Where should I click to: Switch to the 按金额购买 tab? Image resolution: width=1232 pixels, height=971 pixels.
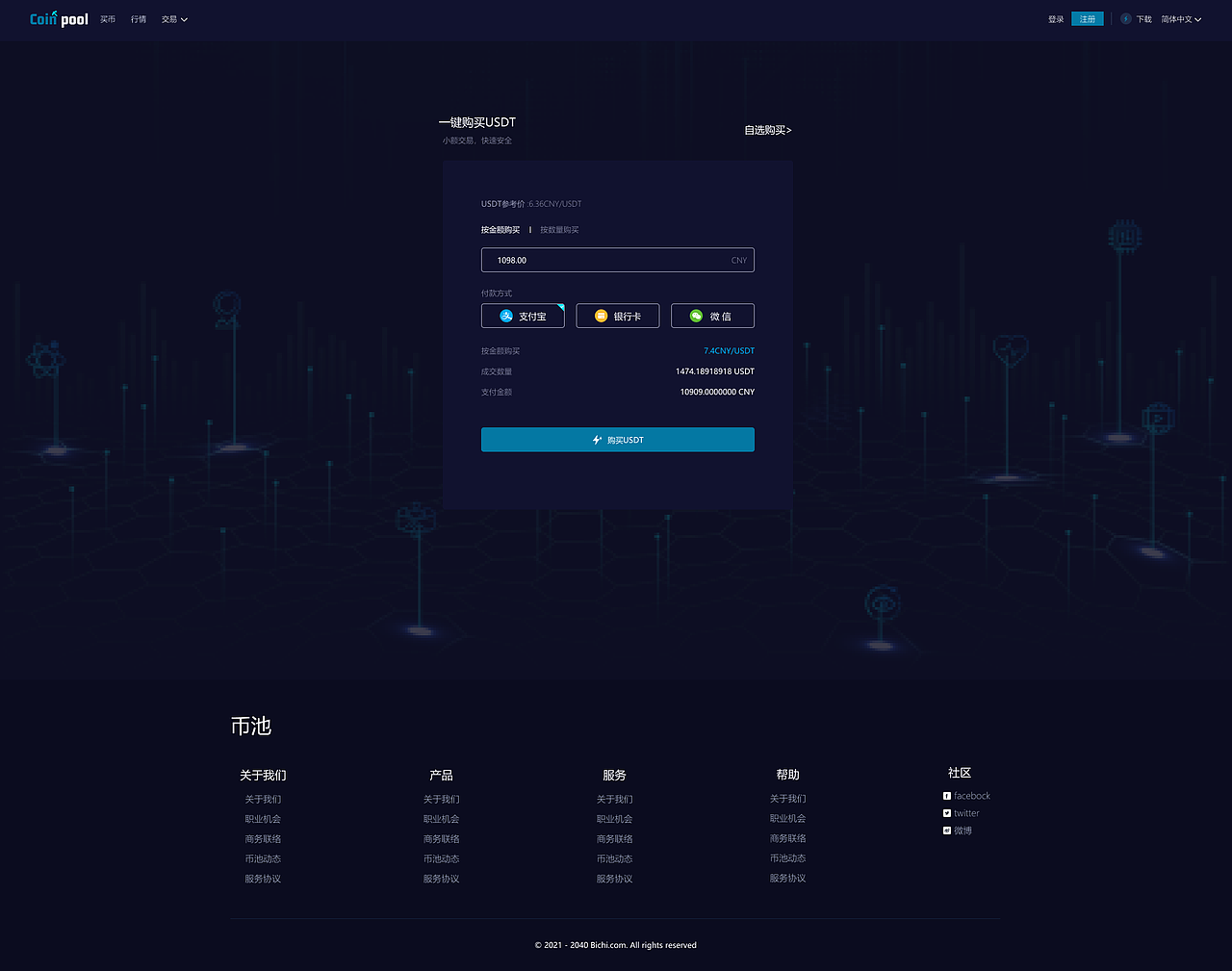pos(500,230)
